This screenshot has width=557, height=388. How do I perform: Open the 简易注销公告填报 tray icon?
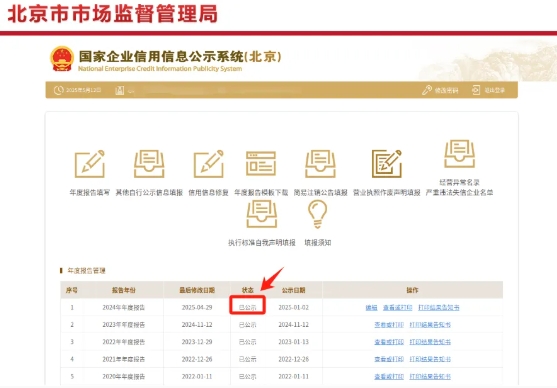pyautogui.click(x=320, y=164)
